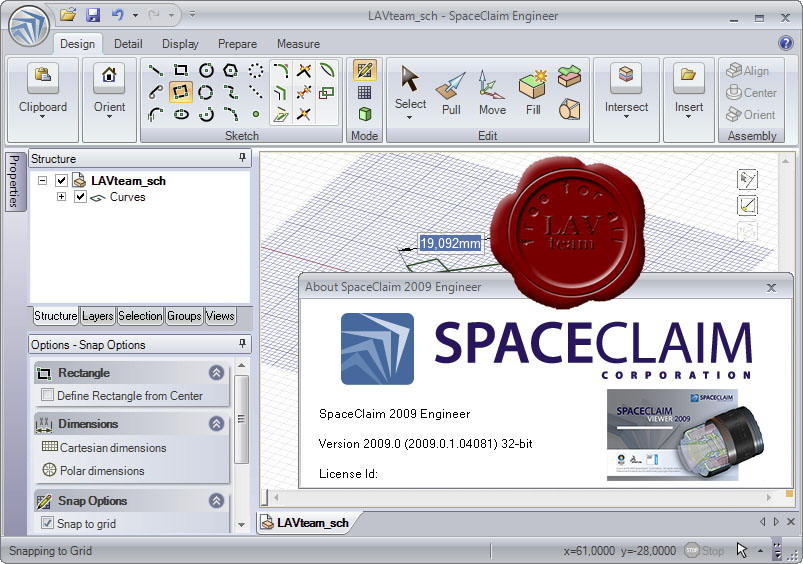This screenshot has height=564, width=803.
Task: Select the Construction Circle tool
Action: coord(256,70)
